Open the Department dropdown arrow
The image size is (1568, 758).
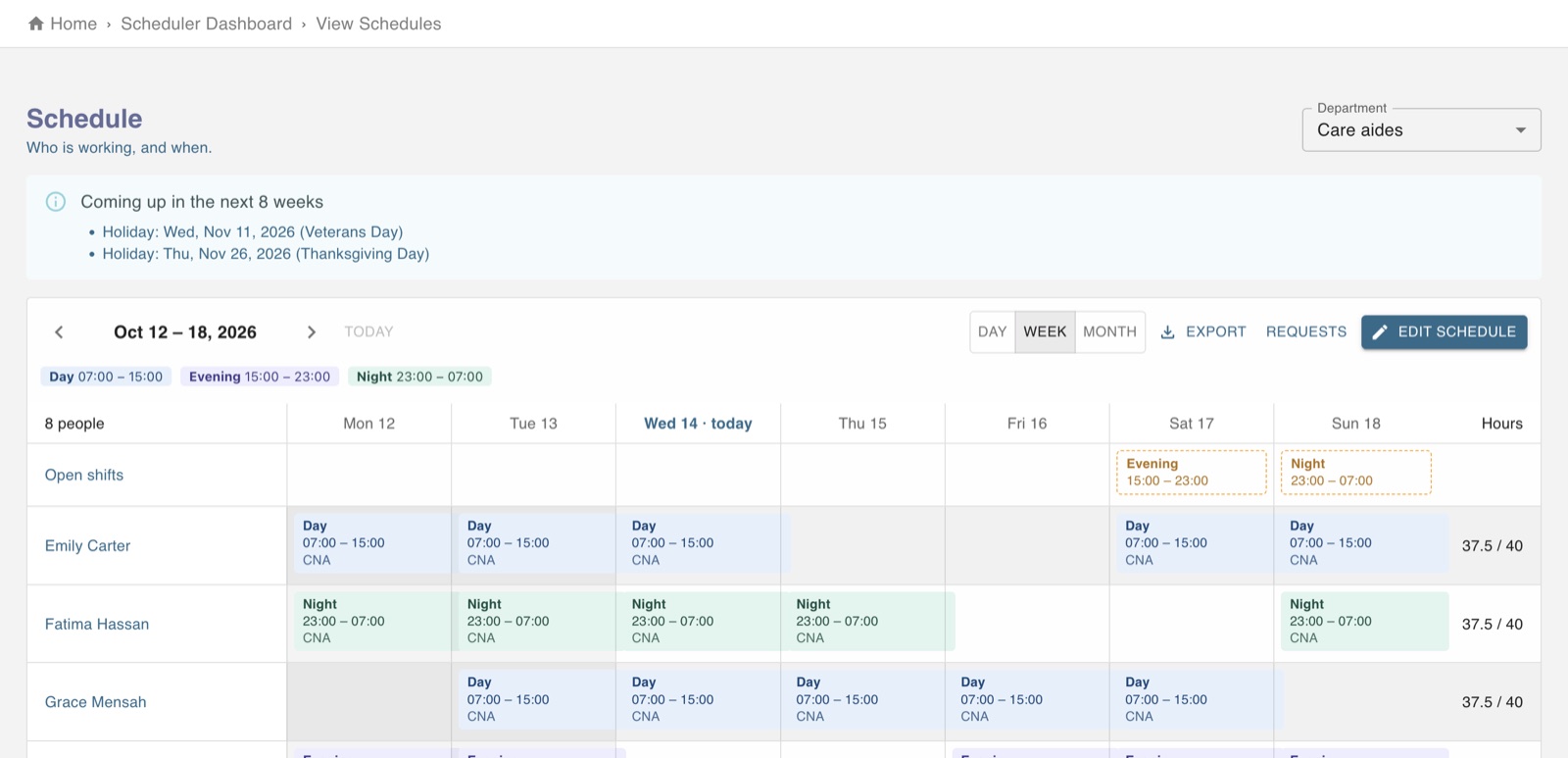click(1520, 130)
